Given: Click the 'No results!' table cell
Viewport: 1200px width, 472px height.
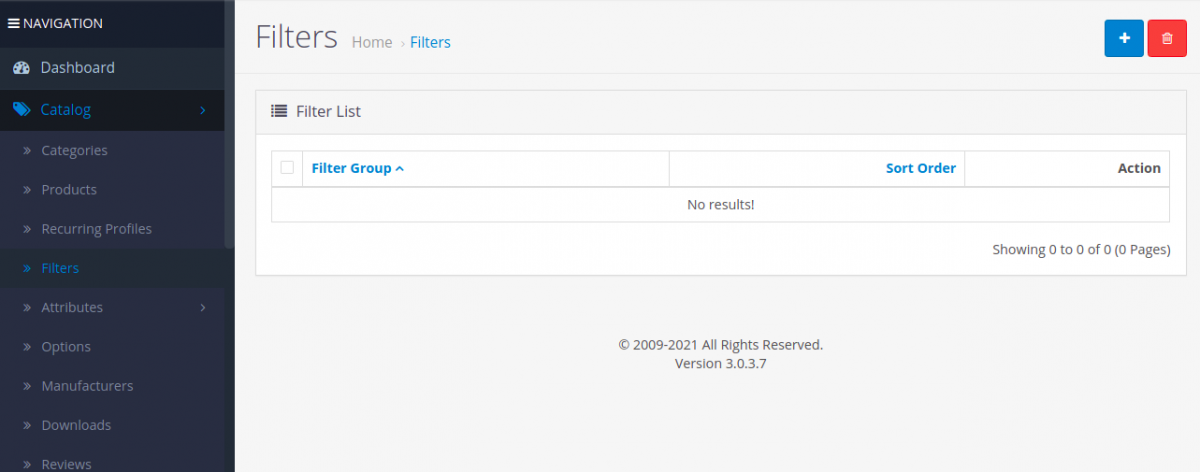Looking at the screenshot, I should coord(720,204).
